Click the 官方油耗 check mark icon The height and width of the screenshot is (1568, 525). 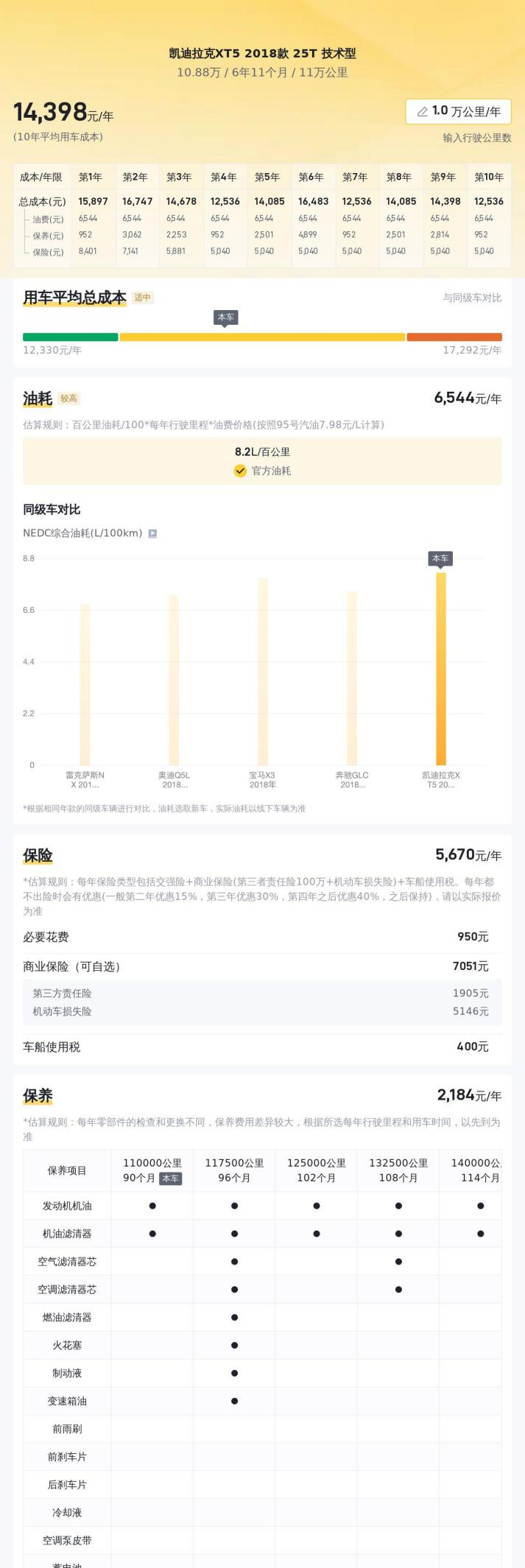pos(240,471)
